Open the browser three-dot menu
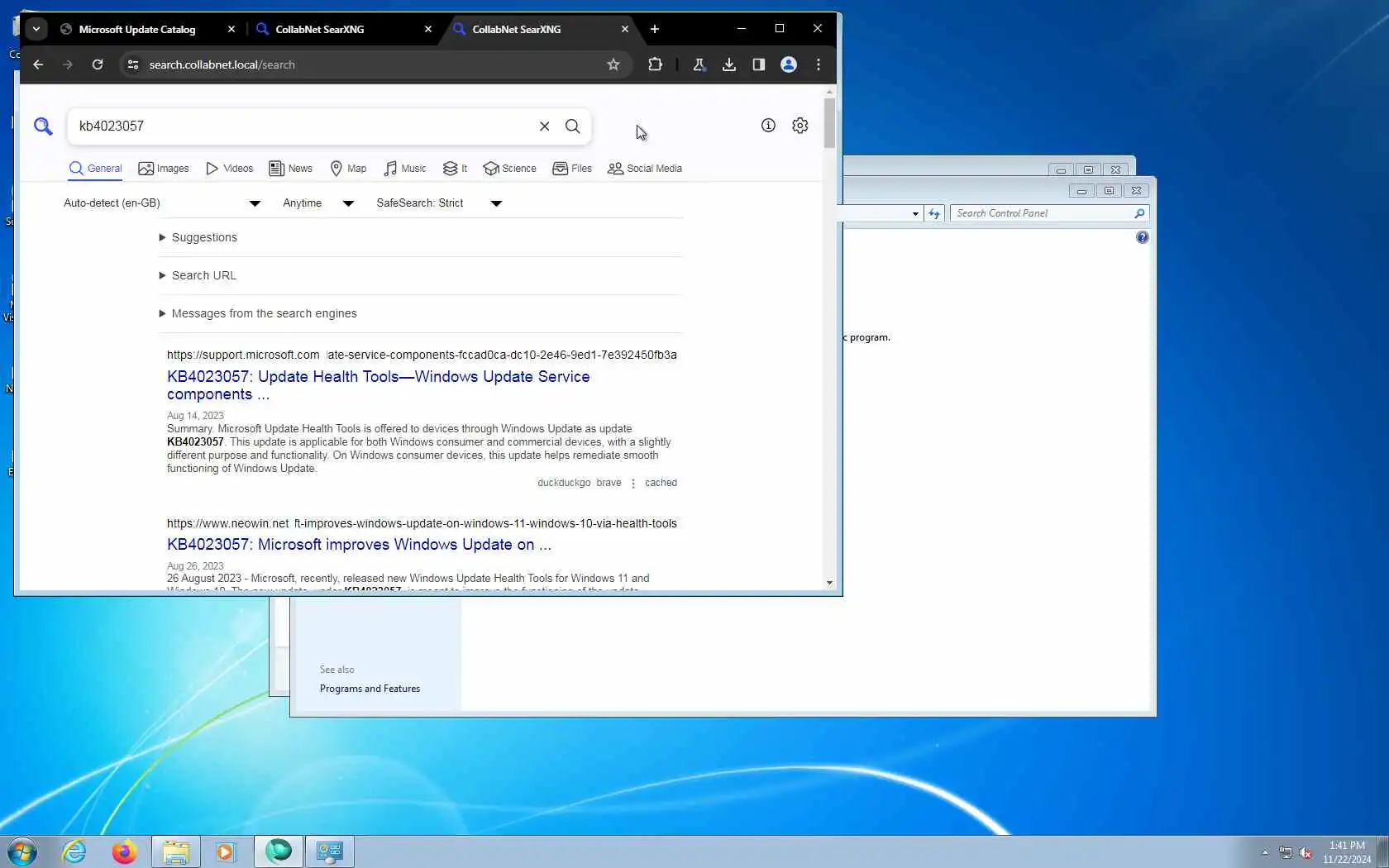 (819, 64)
